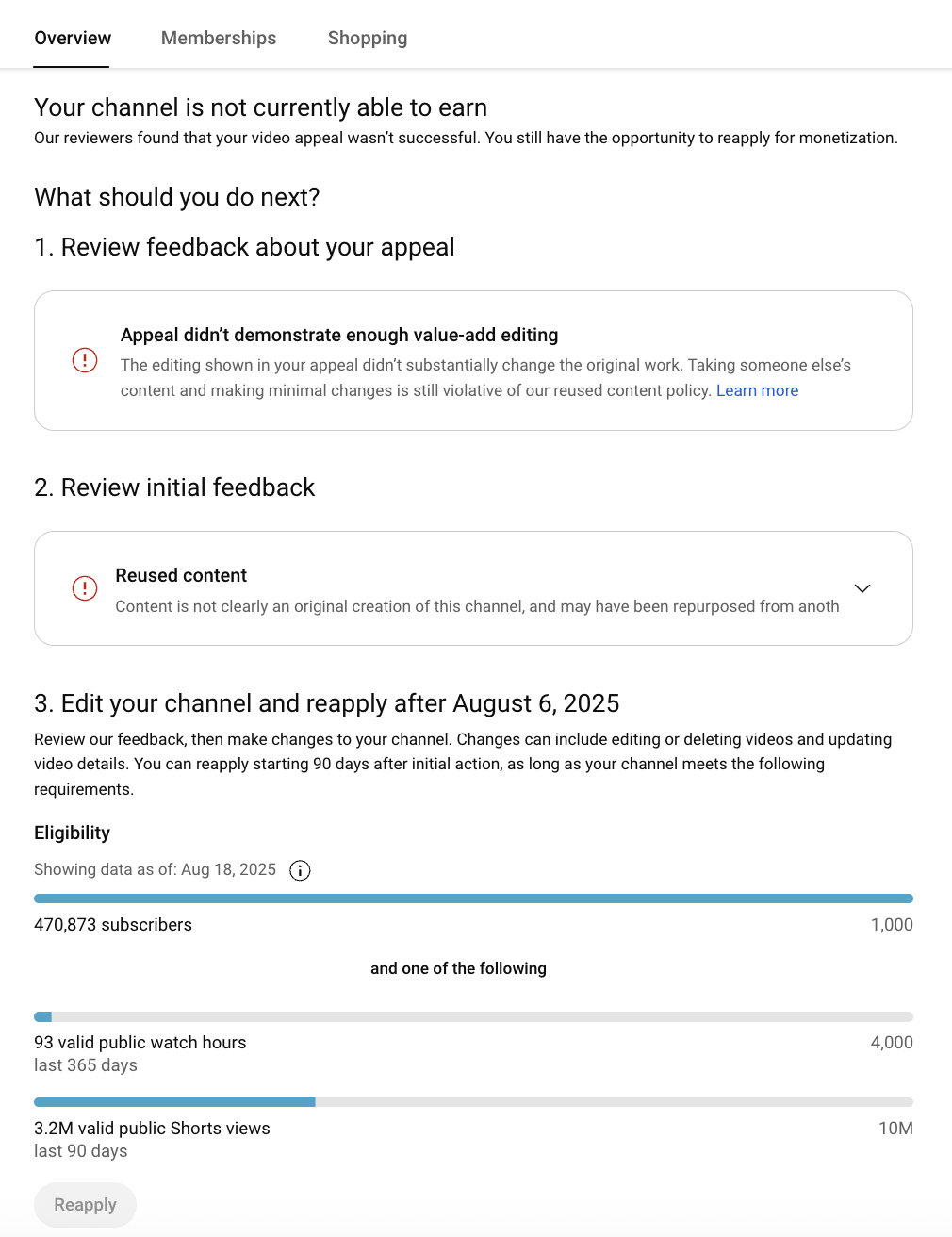Click the info icon beside data date
This screenshot has width=952, height=1237.
[x=300, y=870]
